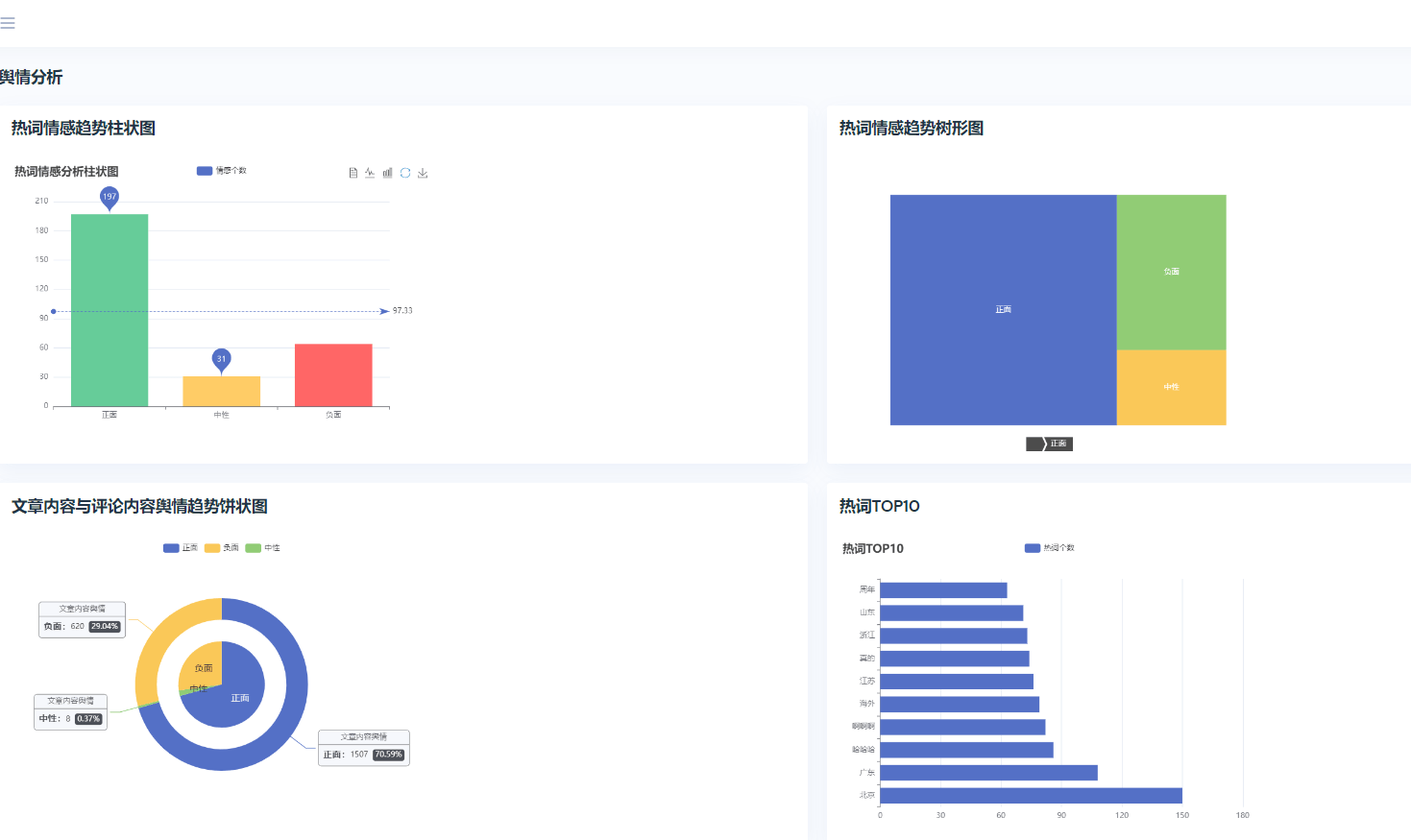Click the 周年 bar in TOP10
This screenshot has width=1411, height=840.
pos(943,590)
